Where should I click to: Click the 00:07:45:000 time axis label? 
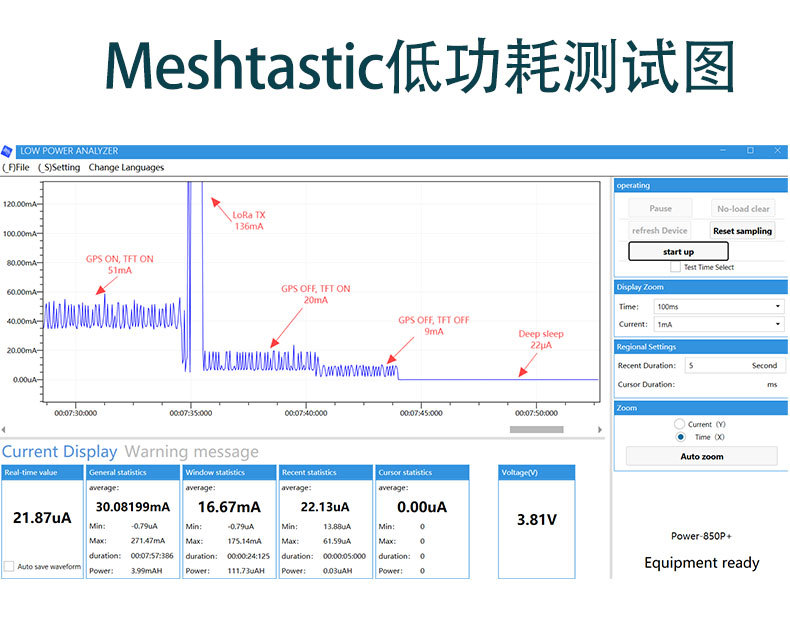pos(421,413)
